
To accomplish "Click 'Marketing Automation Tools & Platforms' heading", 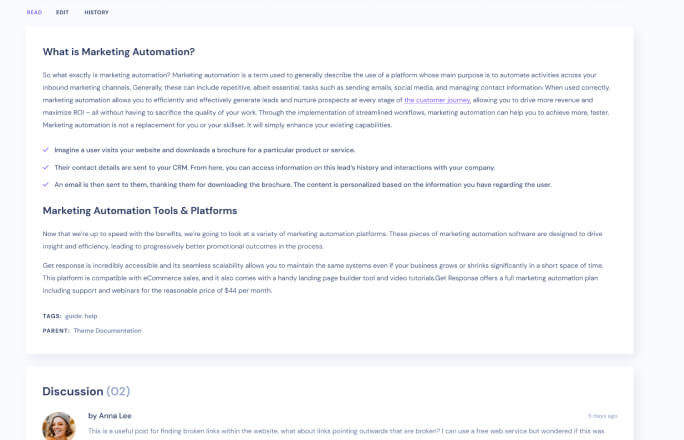I will 139,211.
